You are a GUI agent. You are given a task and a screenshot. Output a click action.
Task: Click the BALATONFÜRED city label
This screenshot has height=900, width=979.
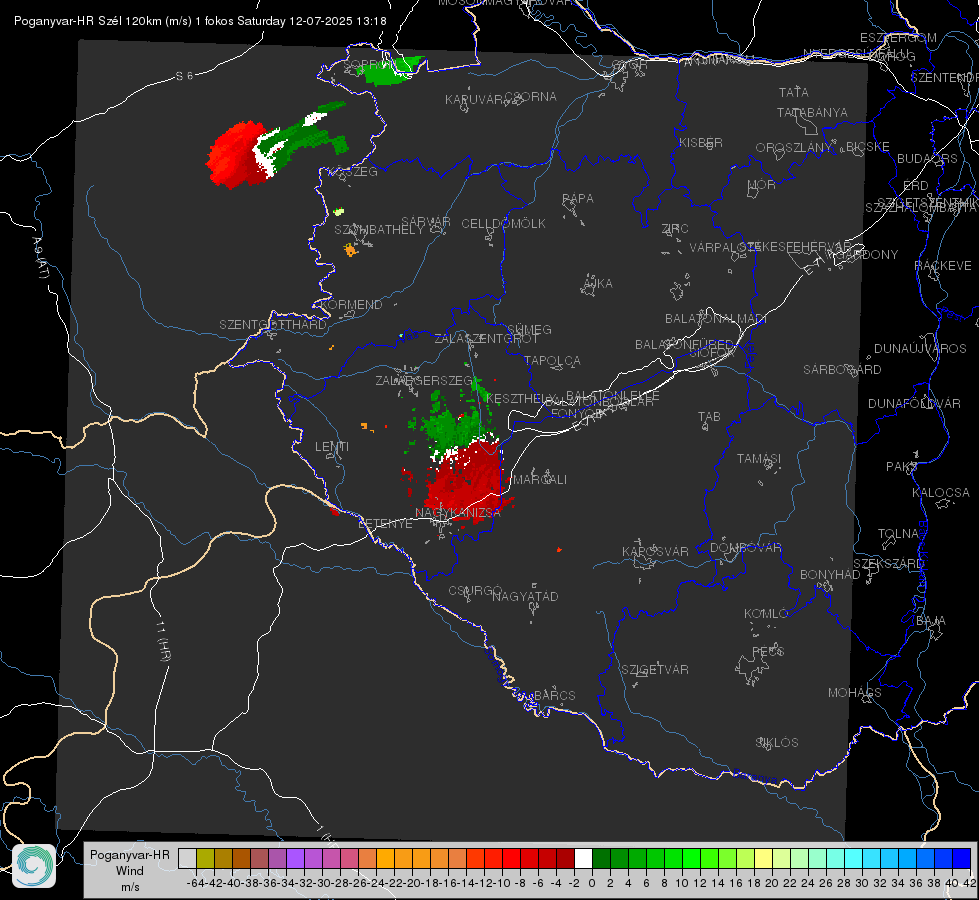click(x=684, y=345)
